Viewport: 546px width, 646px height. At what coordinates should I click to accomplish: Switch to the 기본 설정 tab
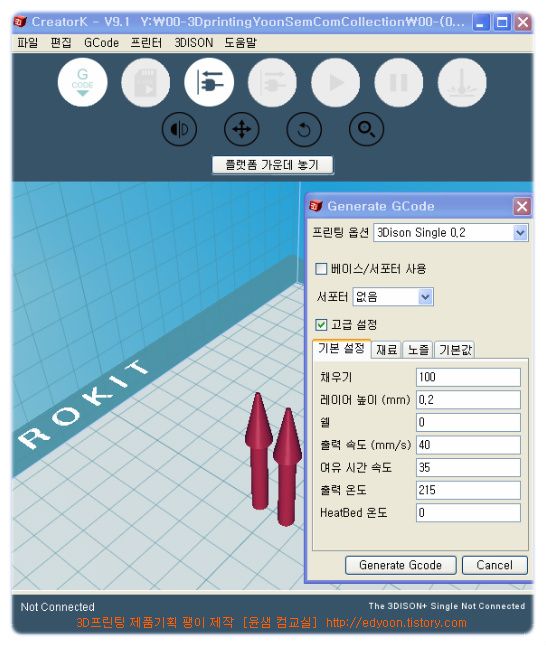(x=342, y=349)
